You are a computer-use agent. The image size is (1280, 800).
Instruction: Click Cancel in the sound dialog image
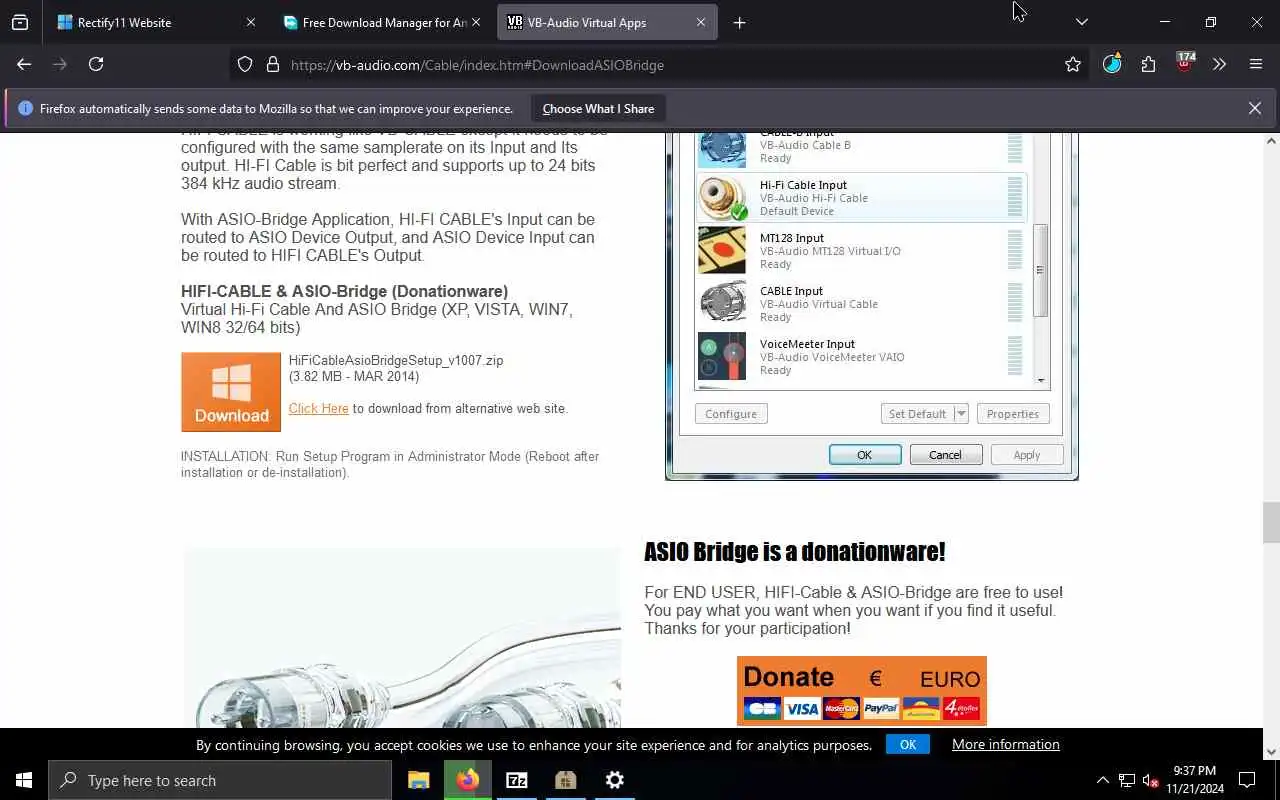[945, 455]
